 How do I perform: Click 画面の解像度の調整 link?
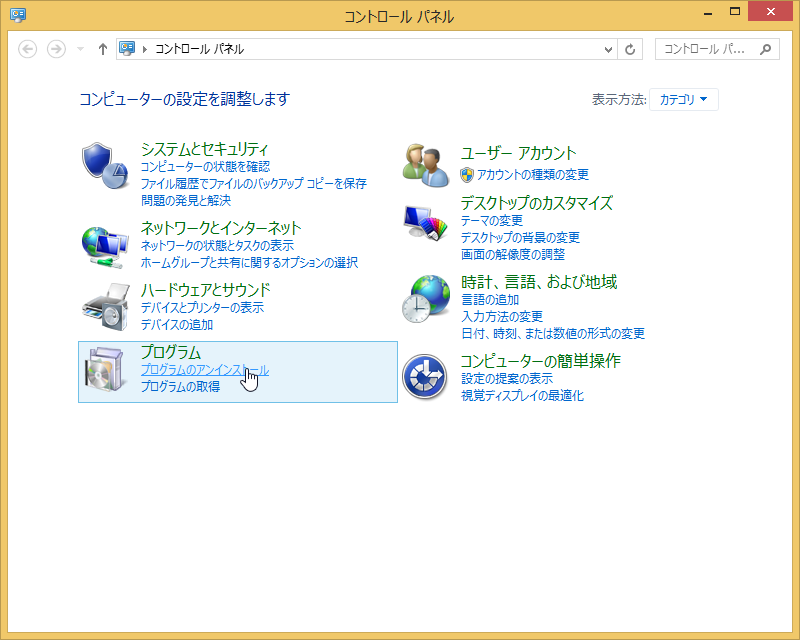coord(513,254)
